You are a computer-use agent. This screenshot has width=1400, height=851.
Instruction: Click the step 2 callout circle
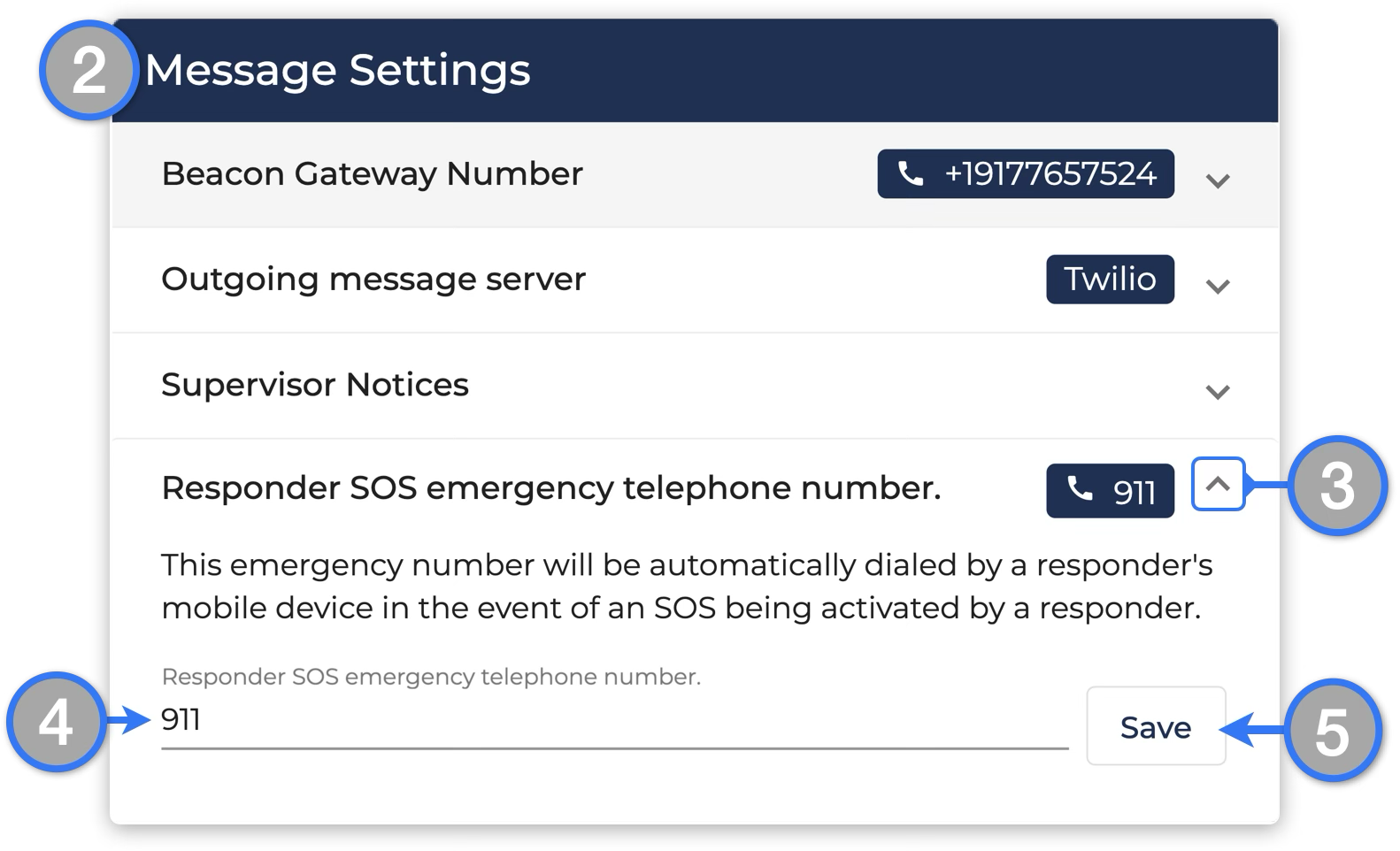pos(88,70)
